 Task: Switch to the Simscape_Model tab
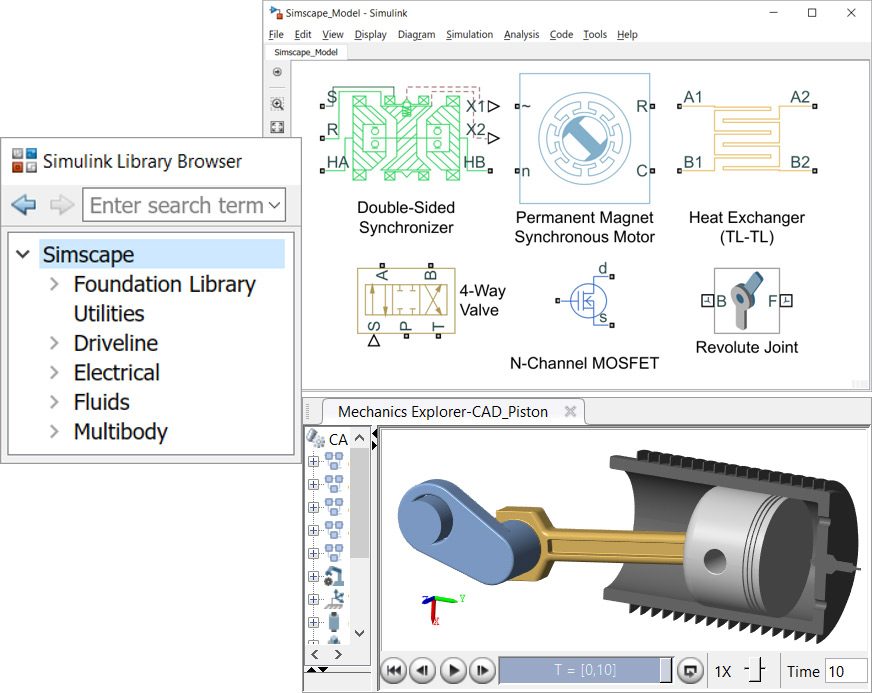coord(306,52)
